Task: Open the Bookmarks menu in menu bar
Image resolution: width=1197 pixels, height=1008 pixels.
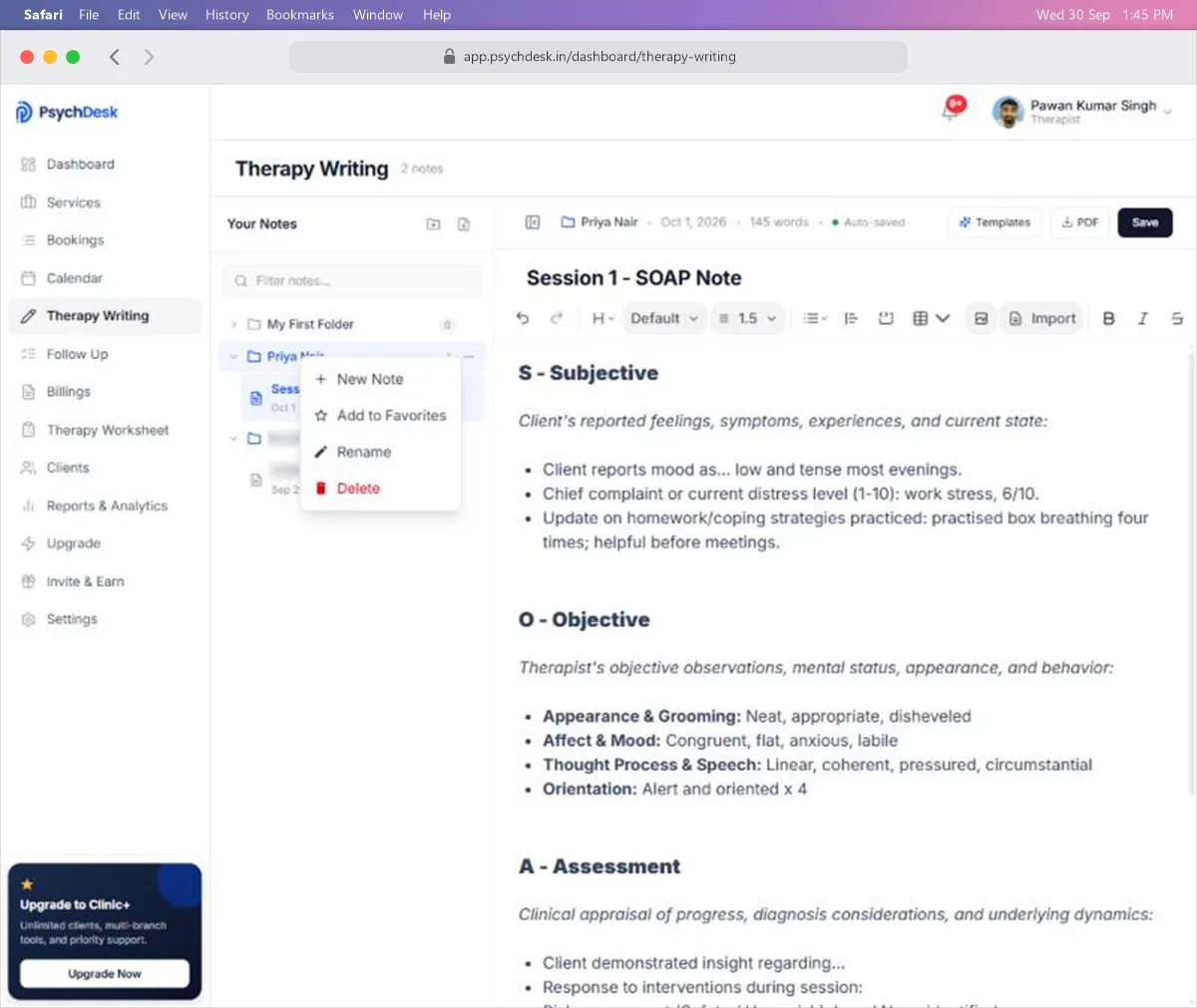Action: [300, 15]
